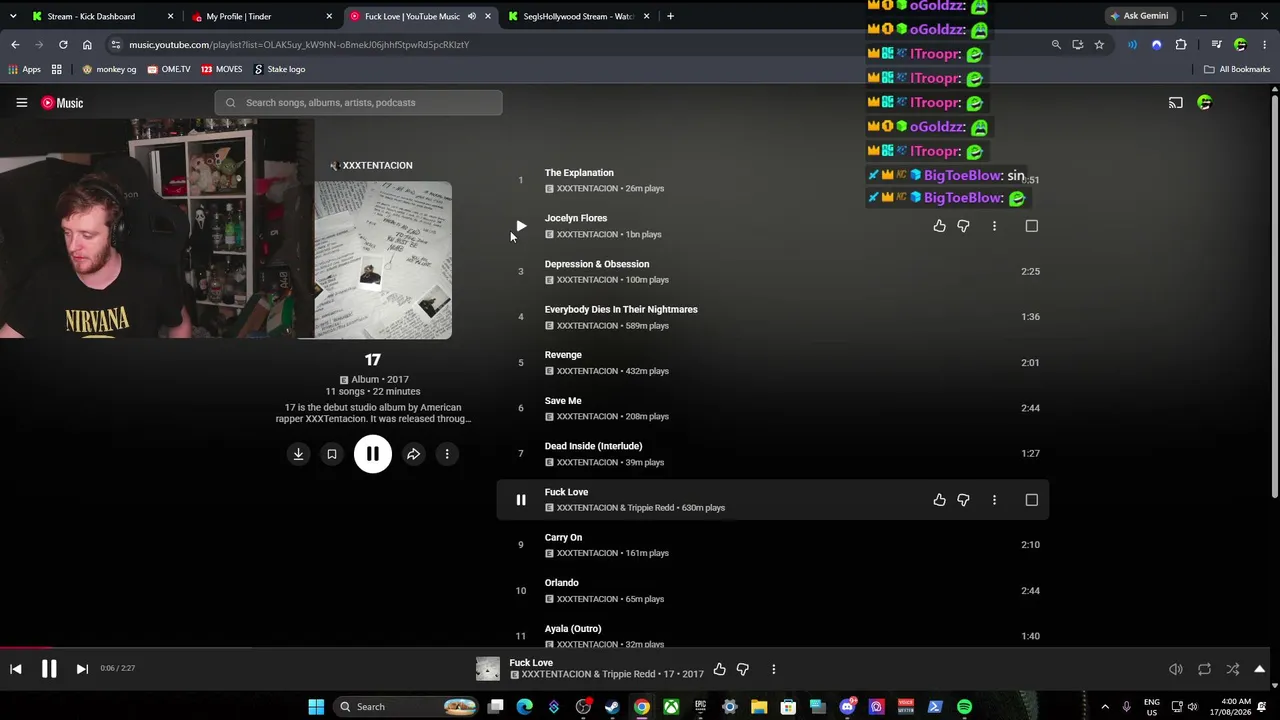Pause album playback with the large white button
This screenshot has height=720, width=1280.
tap(372, 454)
